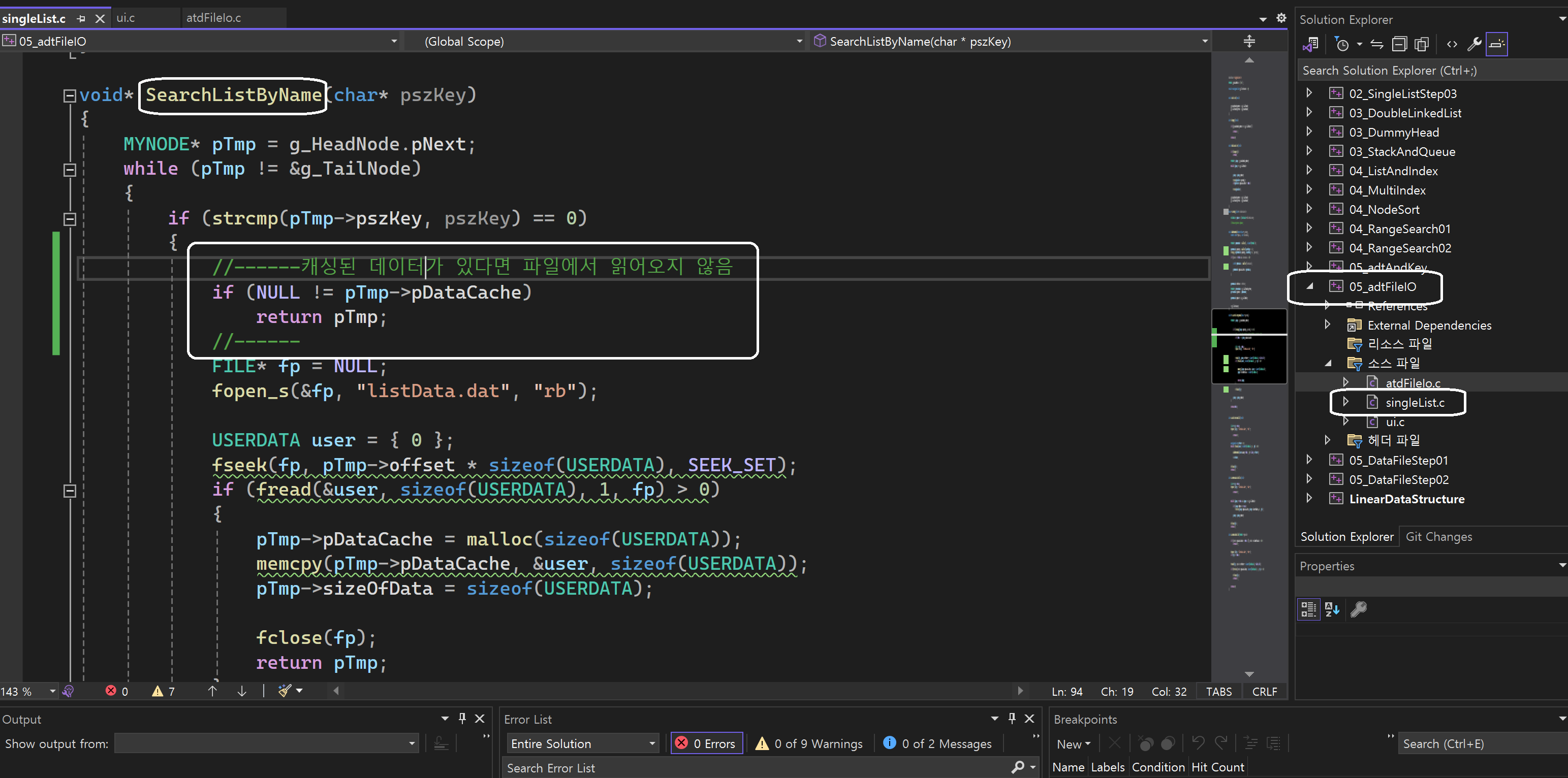The width and height of the screenshot is (1568, 778).
Task: Toggle the 0 of 2 Messages filter
Action: pos(937,743)
